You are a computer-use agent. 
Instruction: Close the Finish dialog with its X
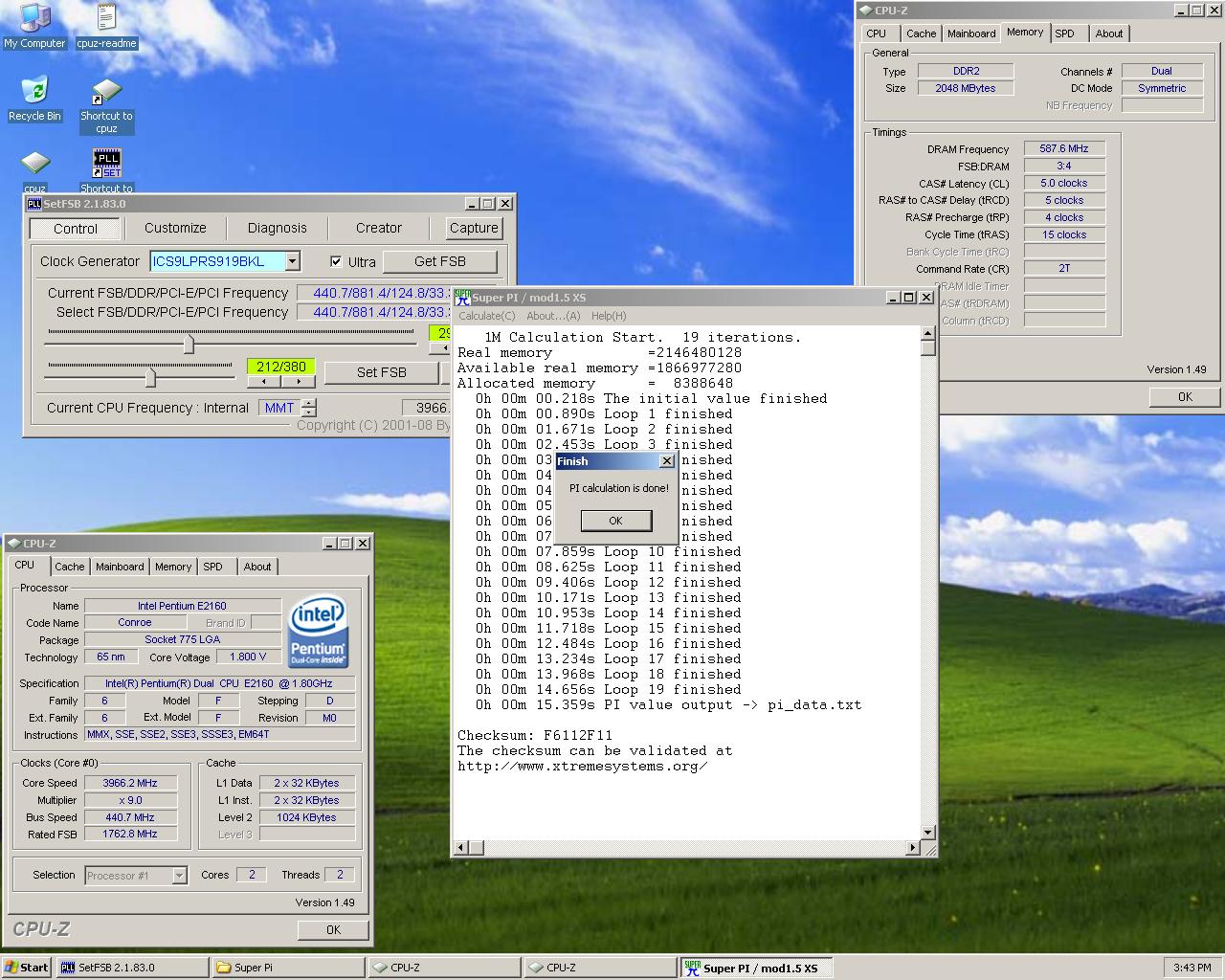[667, 461]
